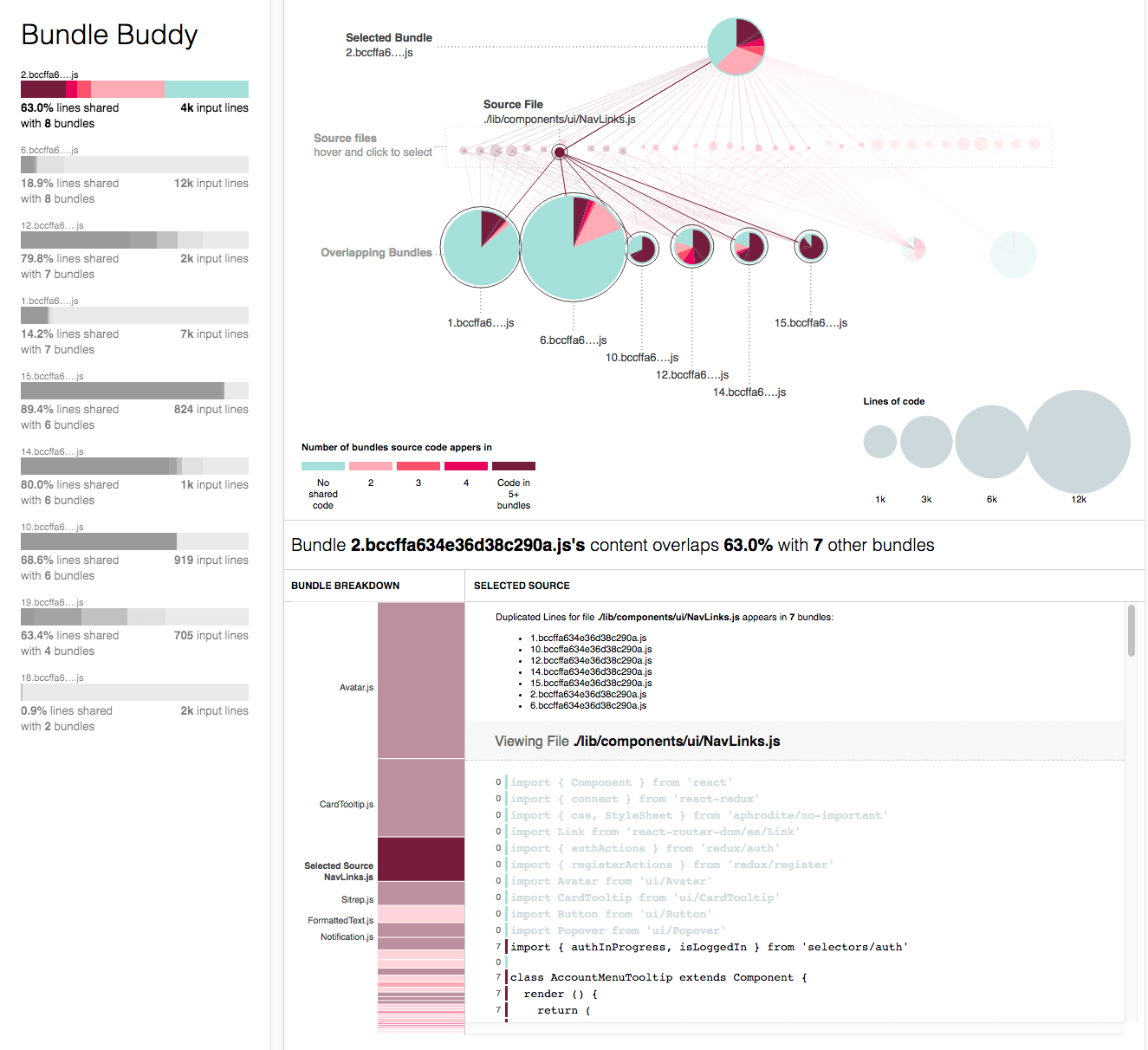Click the 6k lines of code circle
This screenshot has width=1148, height=1050.
(x=992, y=442)
